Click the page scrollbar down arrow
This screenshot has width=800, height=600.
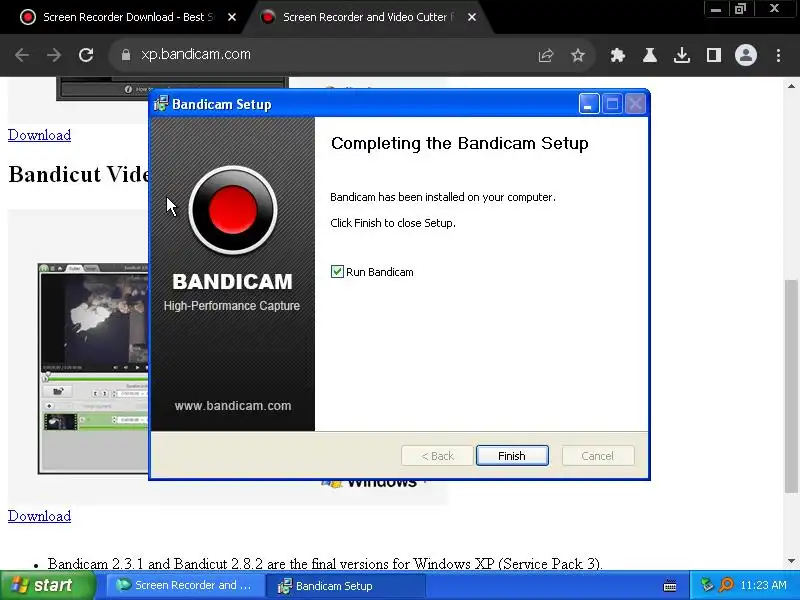[x=791, y=561]
